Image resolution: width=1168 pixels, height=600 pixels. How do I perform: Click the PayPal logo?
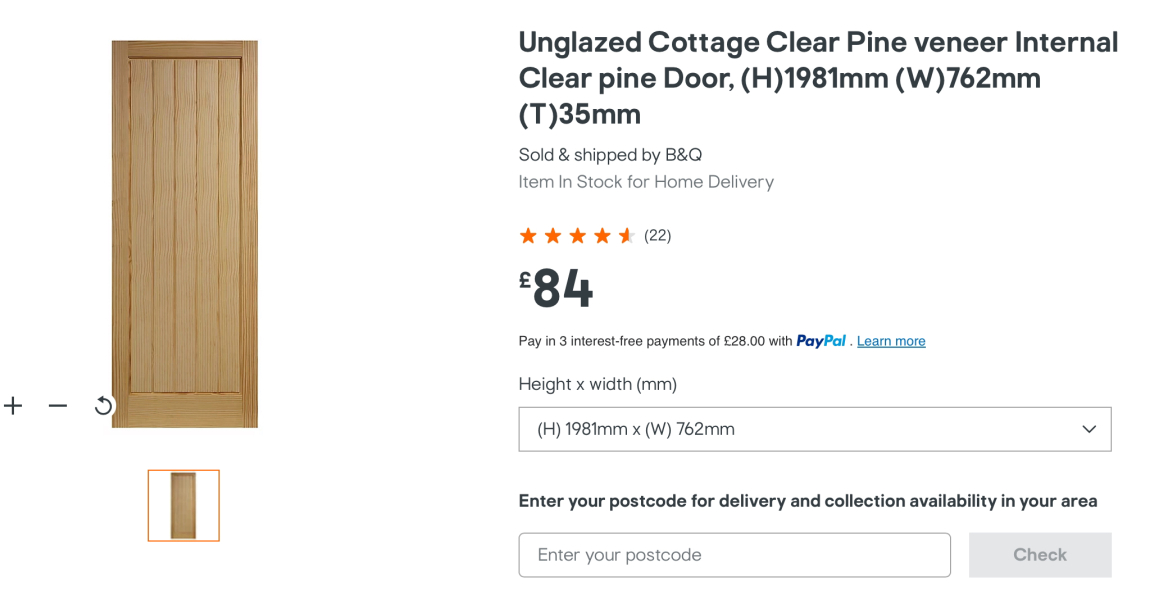pos(820,340)
